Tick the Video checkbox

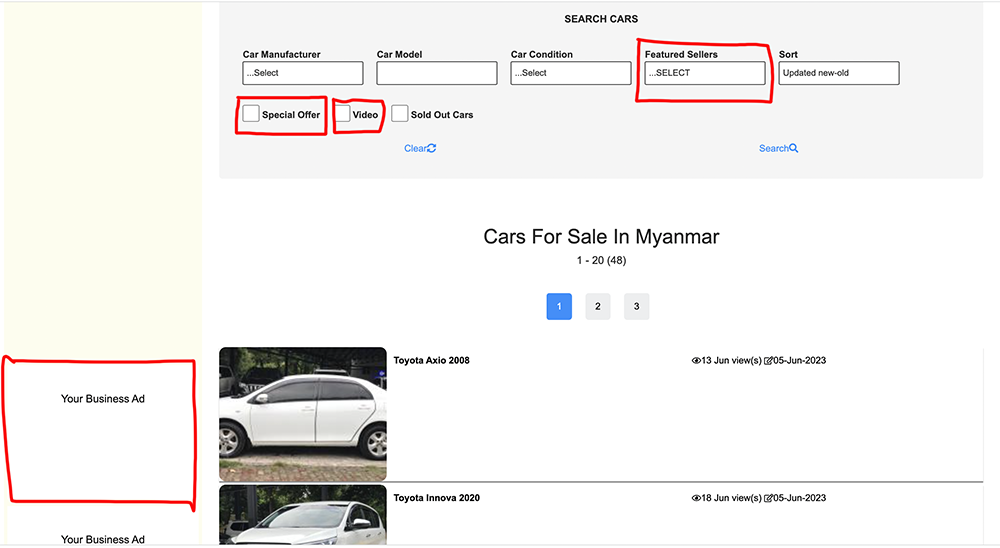coord(342,114)
